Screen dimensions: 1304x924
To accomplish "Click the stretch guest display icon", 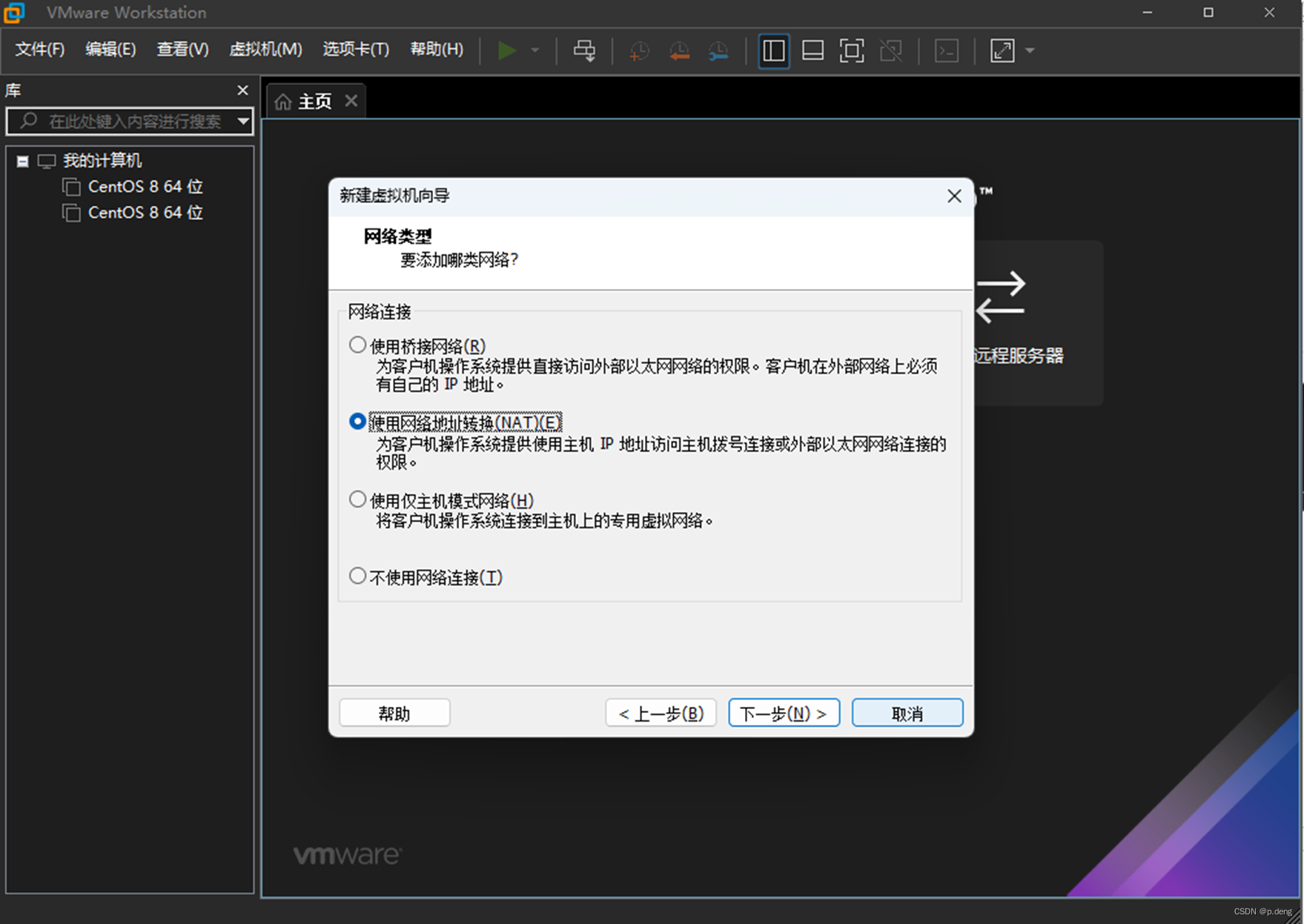I will pos(1002,50).
